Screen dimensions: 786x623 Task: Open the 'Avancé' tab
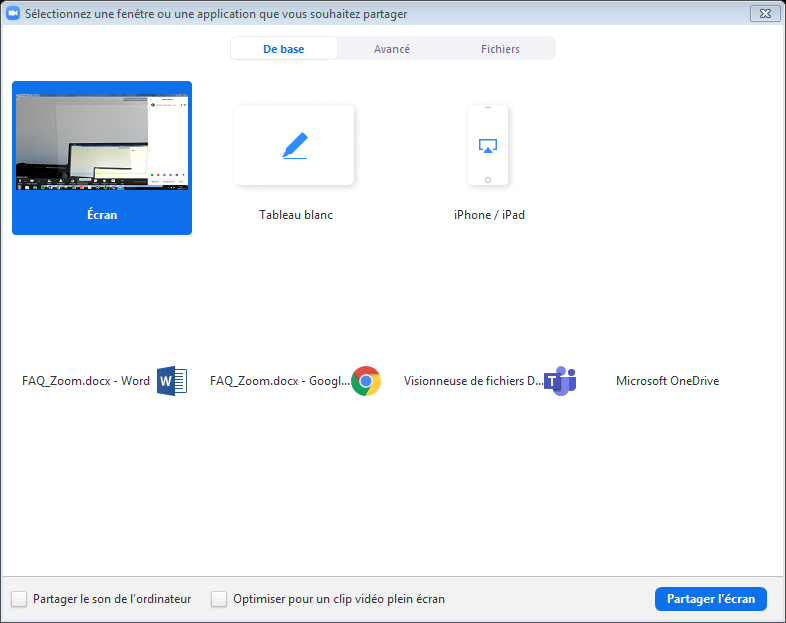click(x=392, y=49)
